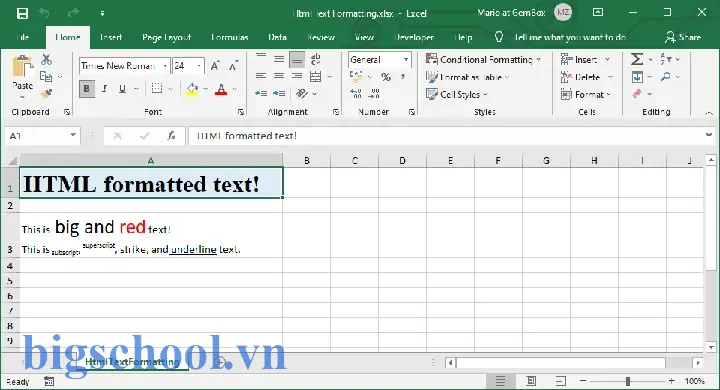Apply red font color
The image size is (720, 390).
221,89
